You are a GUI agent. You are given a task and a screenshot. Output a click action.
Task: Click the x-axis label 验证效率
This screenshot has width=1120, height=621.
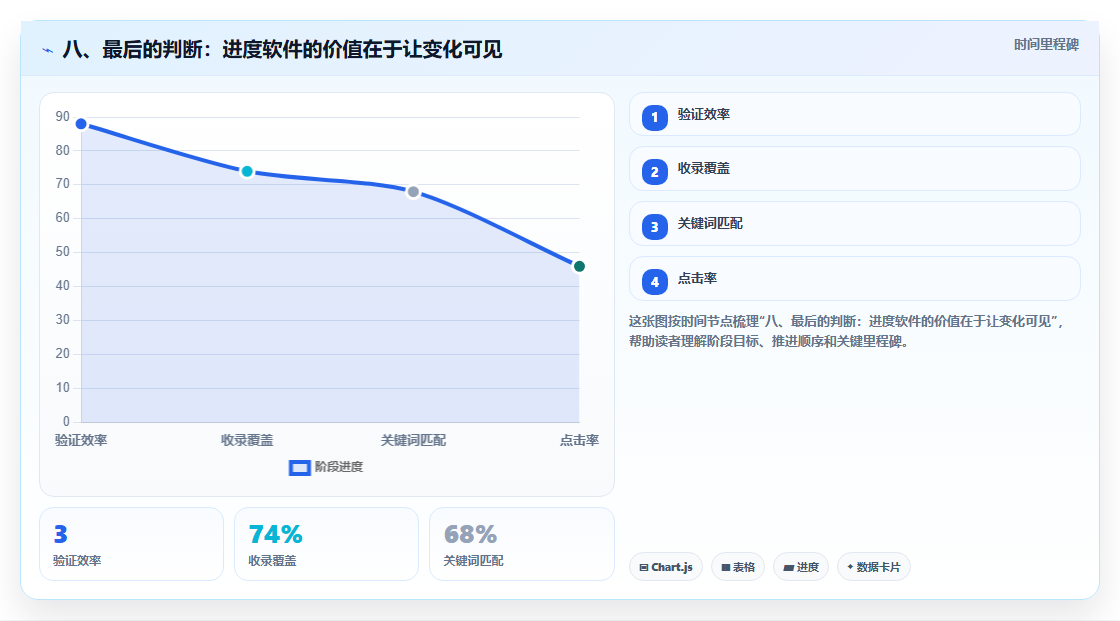coord(81,440)
